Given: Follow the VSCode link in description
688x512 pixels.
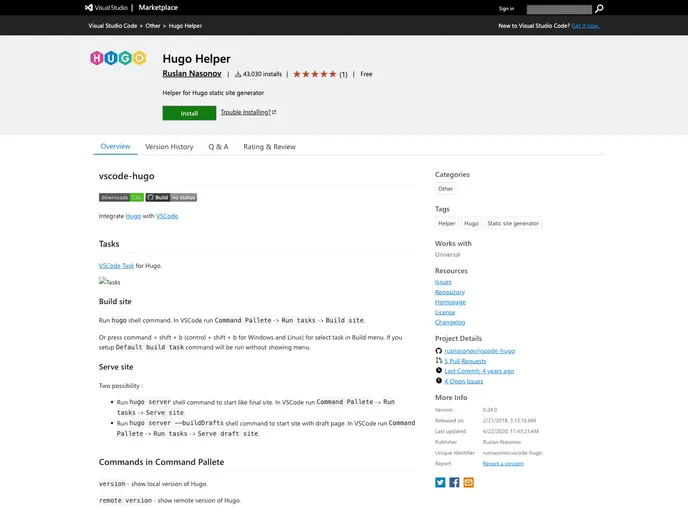Looking at the screenshot, I should tap(167, 216).
